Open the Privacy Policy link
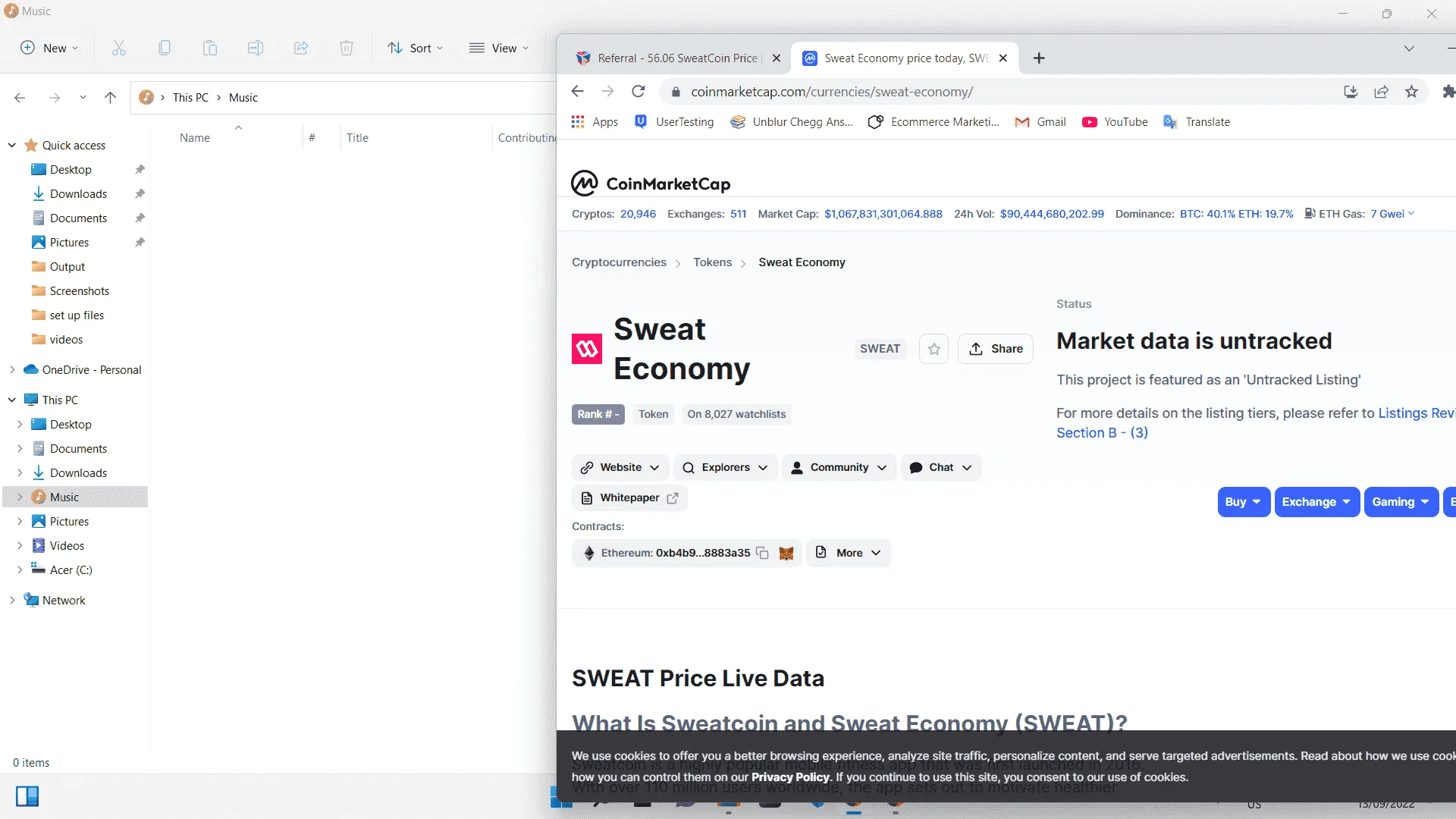1456x819 pixels. tap(790, 777)
